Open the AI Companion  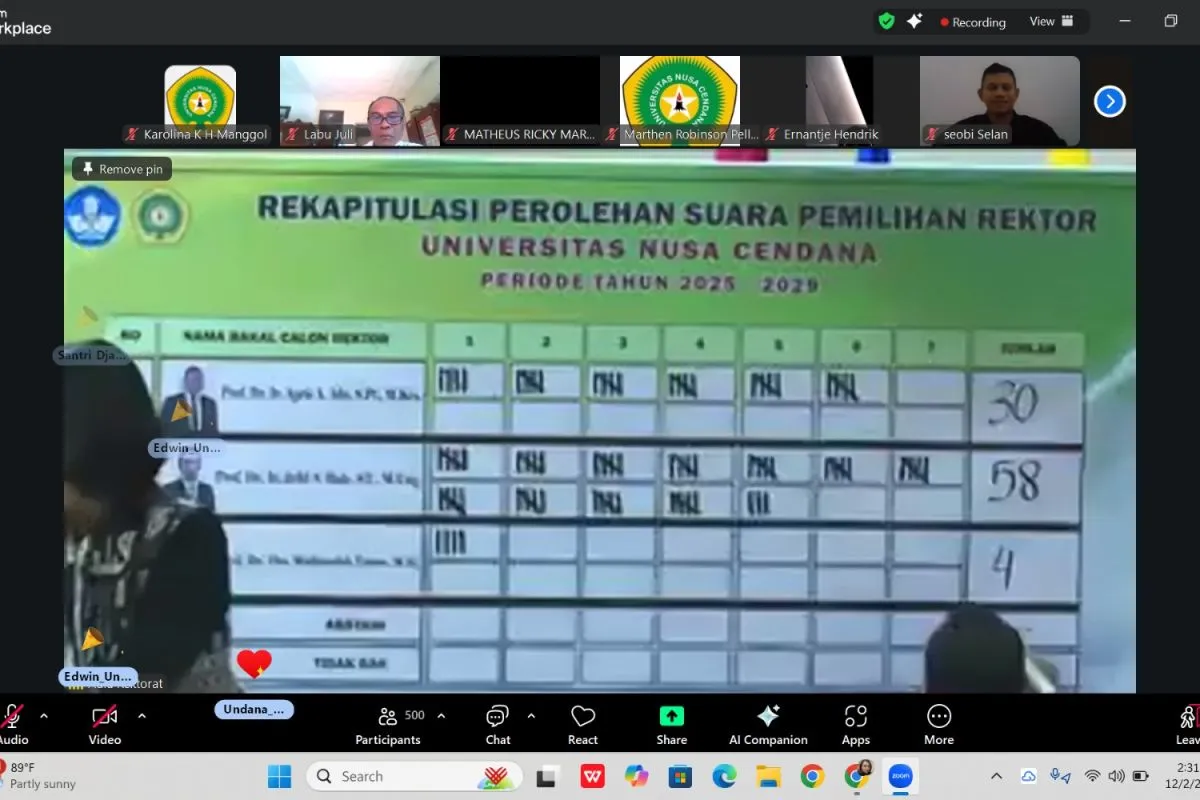[x=768, y=724]
